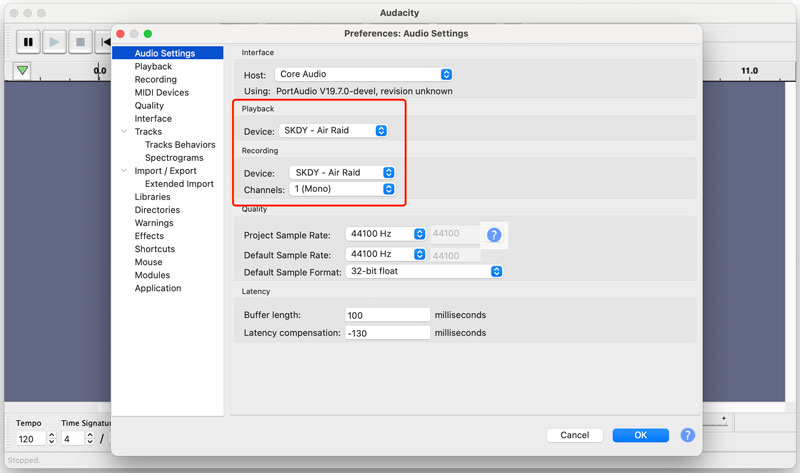The height and width of the screenshot is (473, 800).
Task: Click the green playhead triangle on timeline
Action: tap(22, 70)
